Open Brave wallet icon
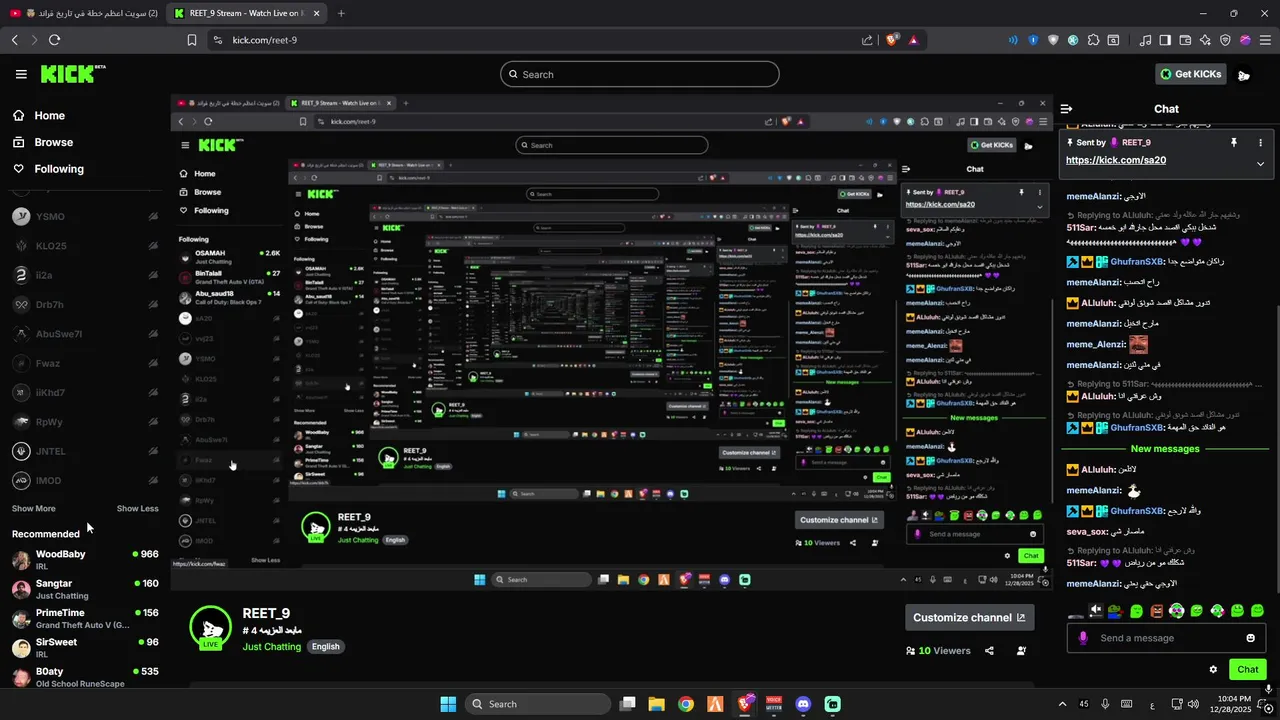 [x=1185, y=40]
